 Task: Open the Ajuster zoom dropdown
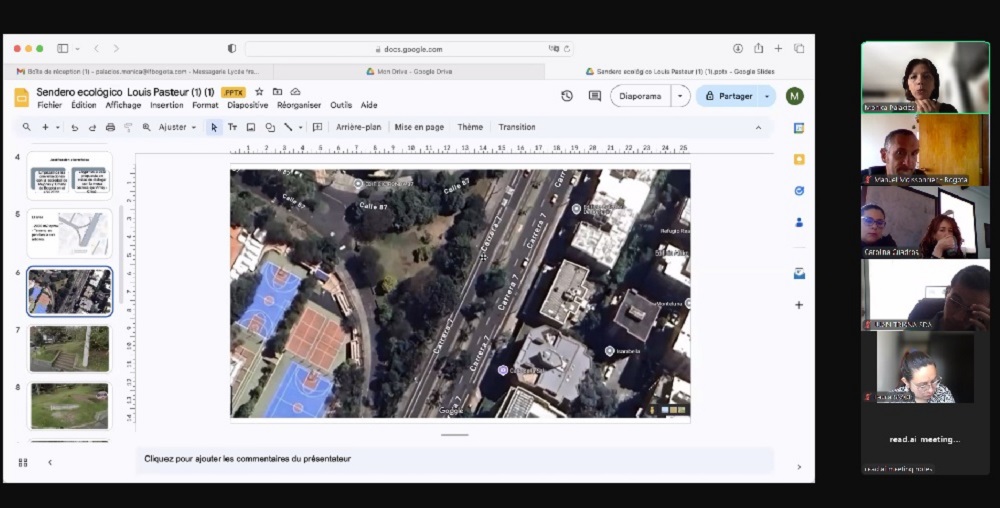click(x=179, y=127)
